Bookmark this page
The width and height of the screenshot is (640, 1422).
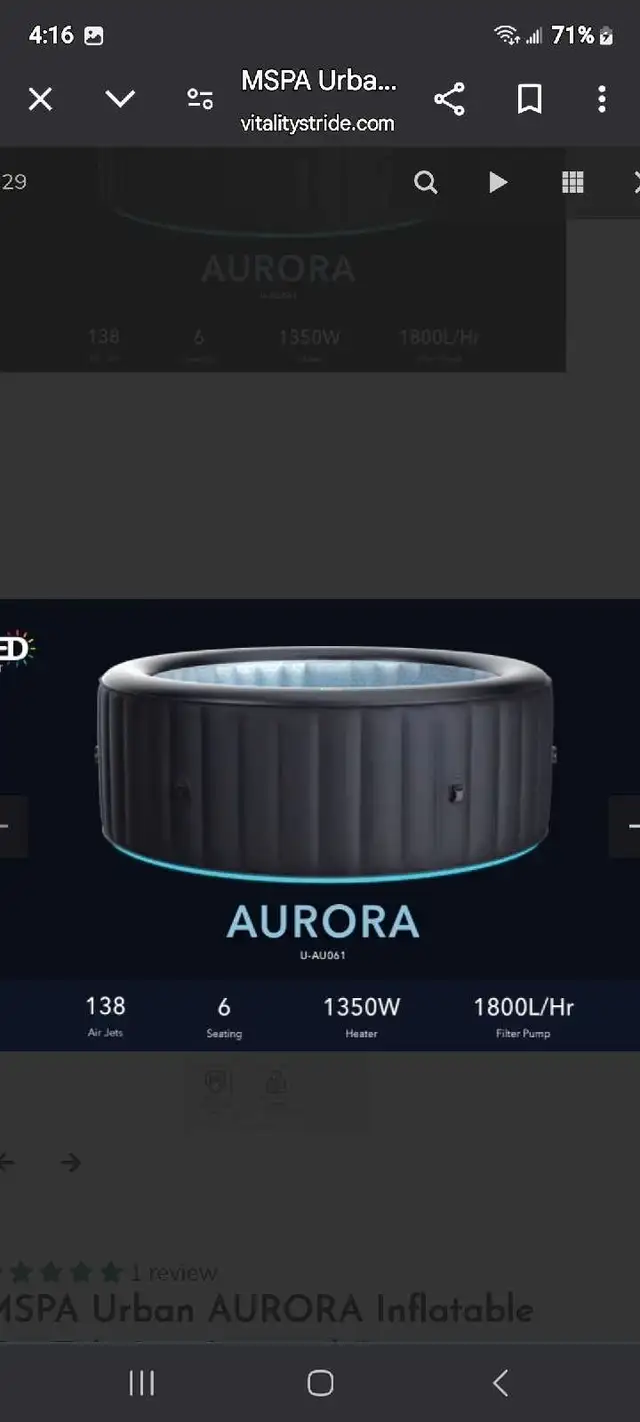point(529,99)
